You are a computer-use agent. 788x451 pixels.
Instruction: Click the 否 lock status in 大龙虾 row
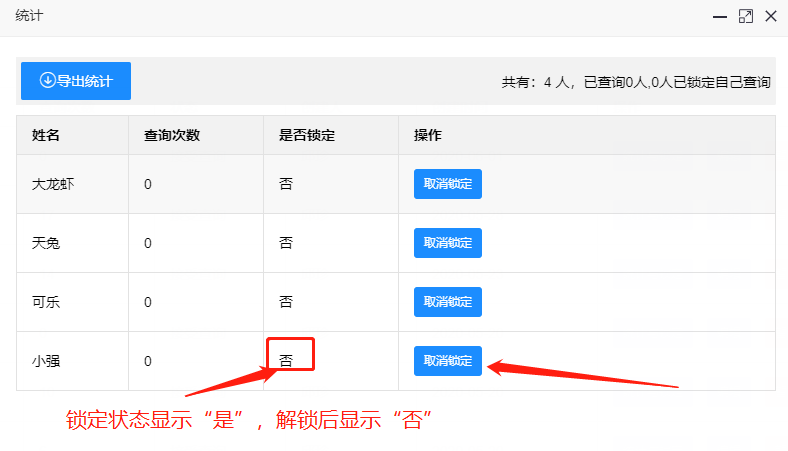(x=286, y=184)
